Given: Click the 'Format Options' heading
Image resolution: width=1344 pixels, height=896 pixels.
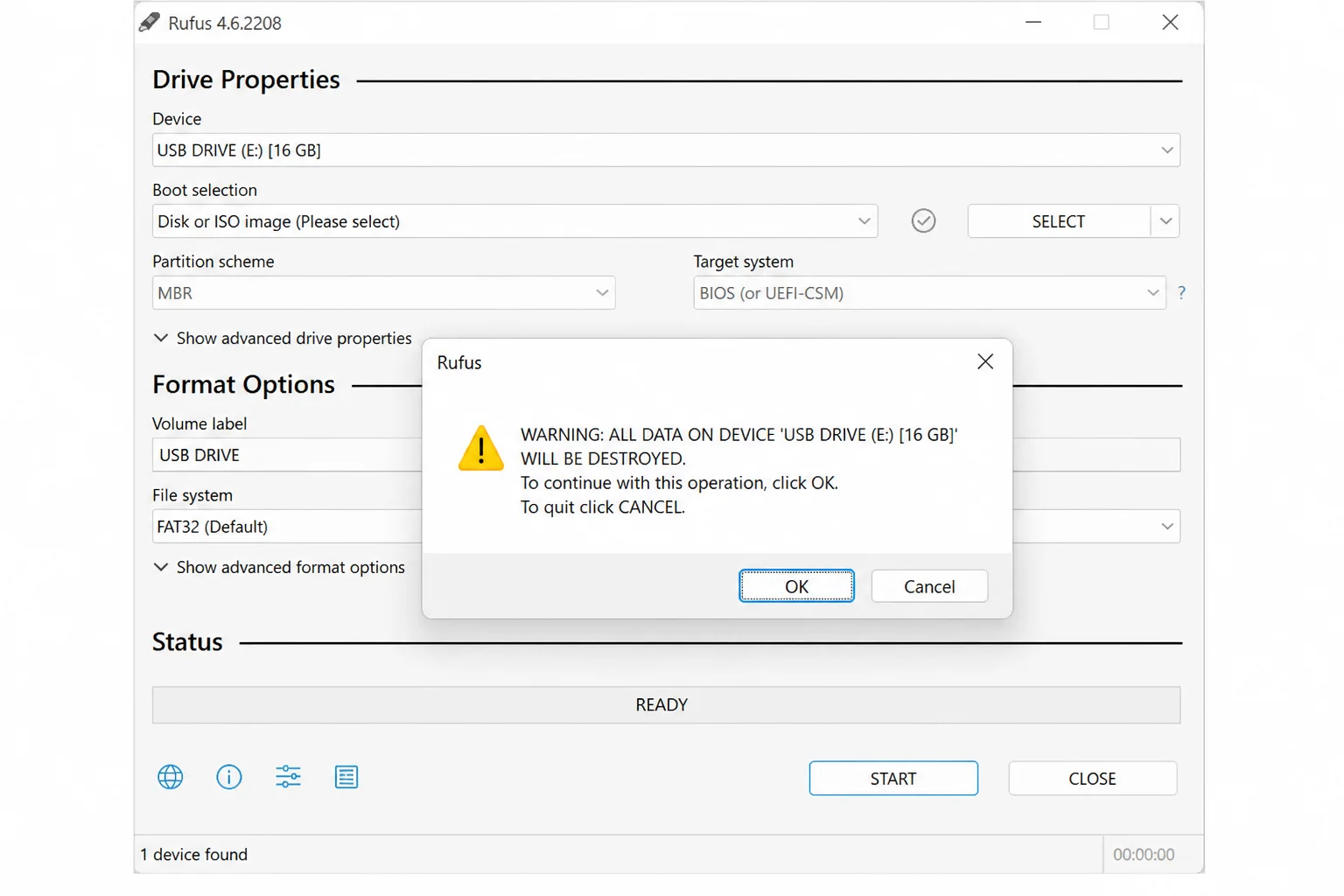Looking at the screenshot, I should 243,385.
